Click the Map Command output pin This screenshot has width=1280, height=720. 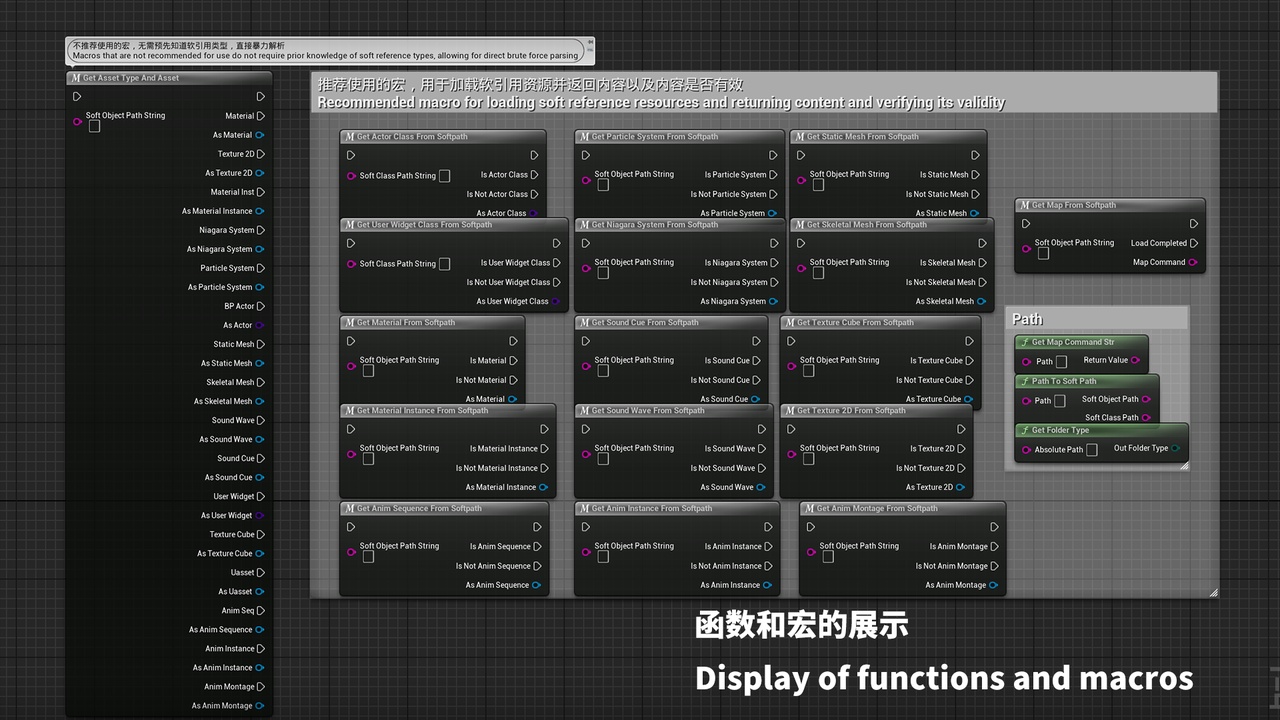click(x=1194, y=262)
